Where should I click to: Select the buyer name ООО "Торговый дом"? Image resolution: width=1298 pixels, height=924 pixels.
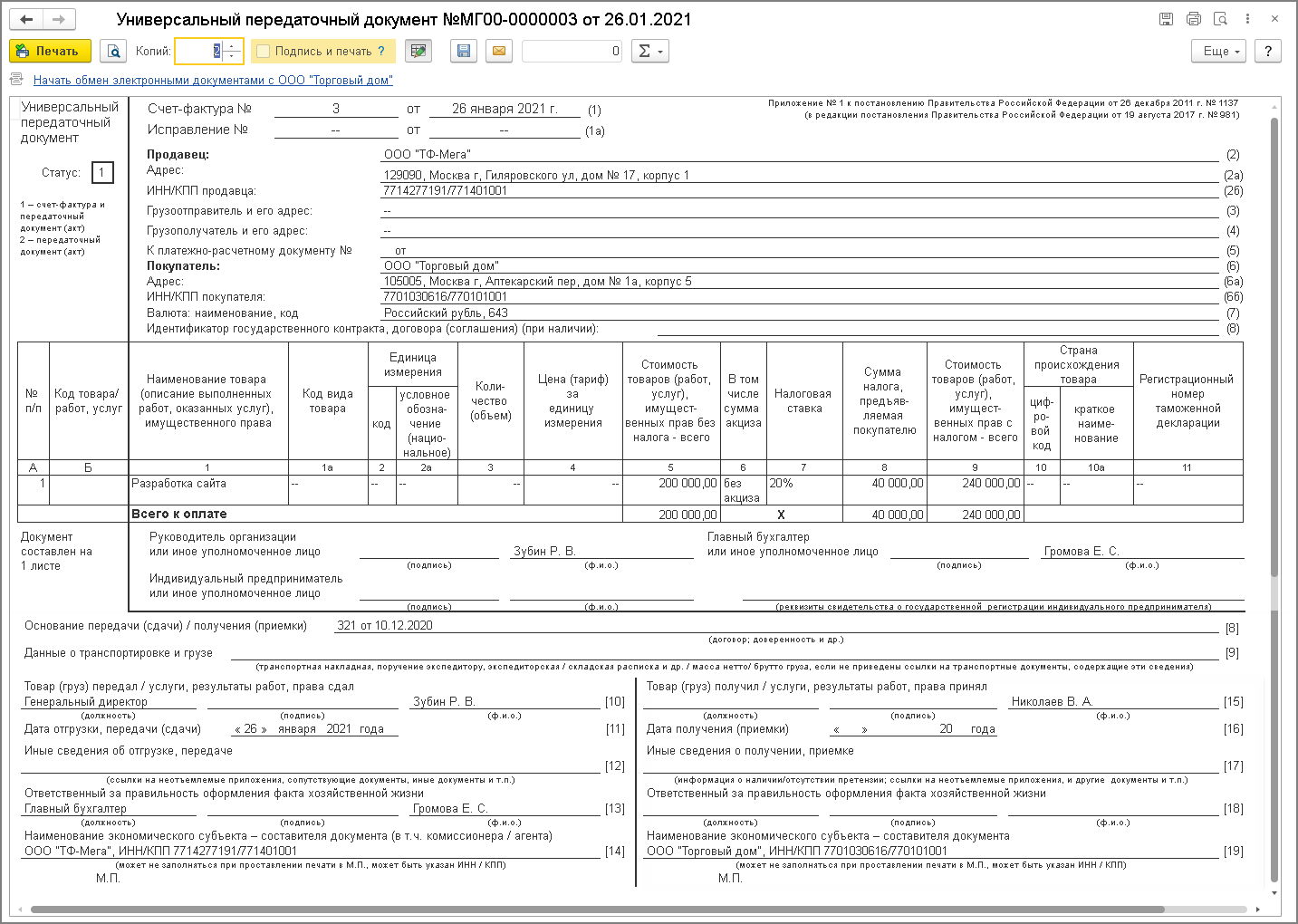coord(441,265)
